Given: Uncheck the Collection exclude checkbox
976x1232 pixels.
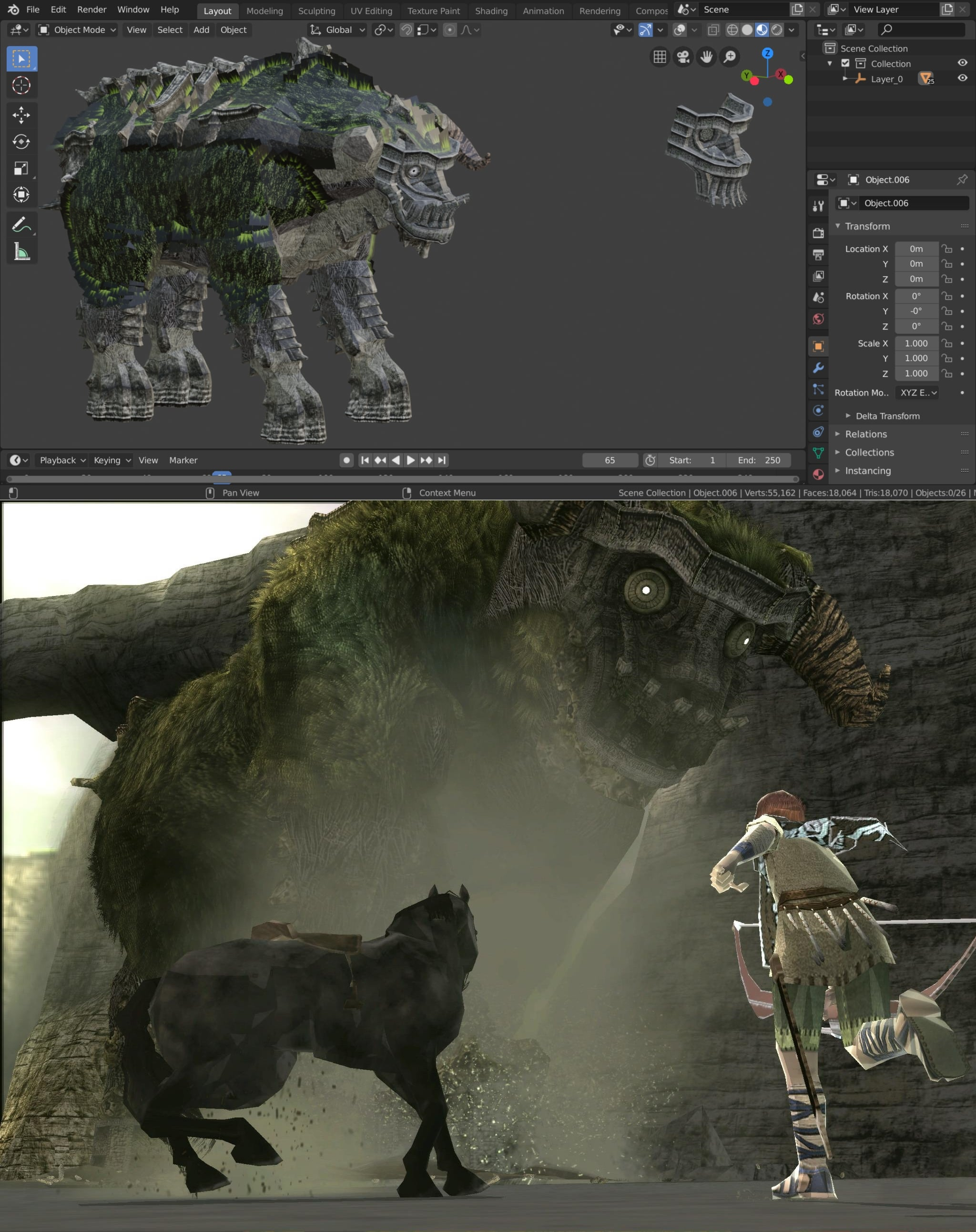Looking at the screenshot, I should (845, 63).
